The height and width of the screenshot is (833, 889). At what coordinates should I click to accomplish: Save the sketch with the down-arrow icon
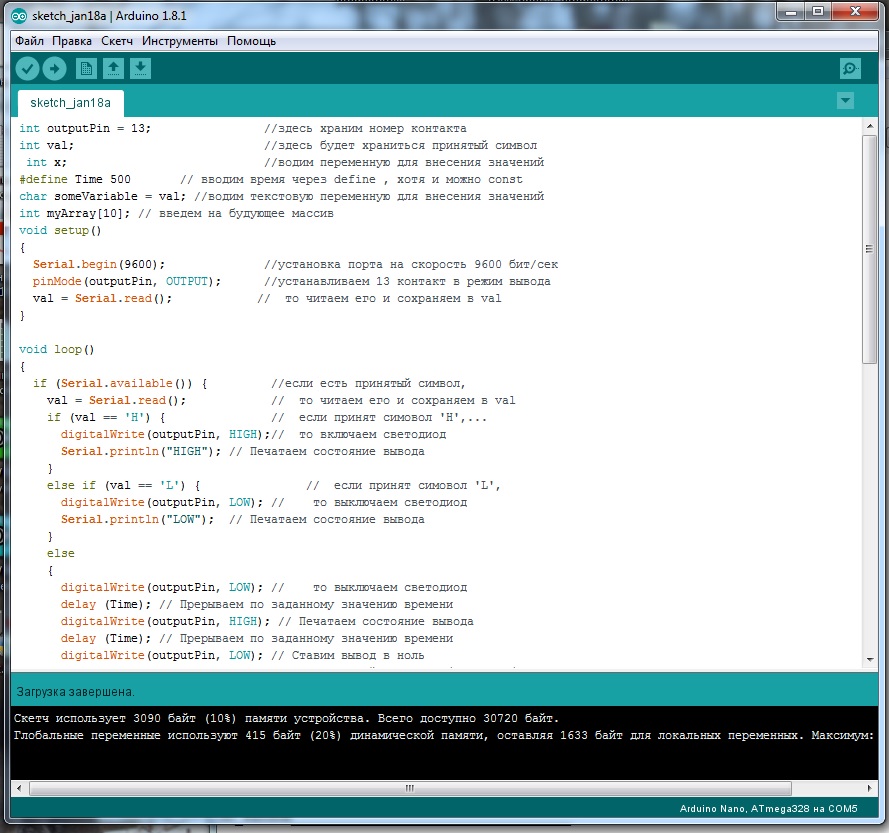coord(141,69)
